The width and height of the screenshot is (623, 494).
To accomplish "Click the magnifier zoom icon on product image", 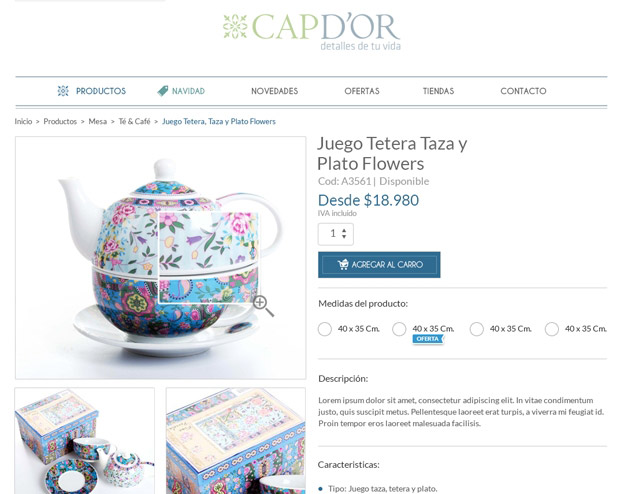I will [x=263, y=306].
